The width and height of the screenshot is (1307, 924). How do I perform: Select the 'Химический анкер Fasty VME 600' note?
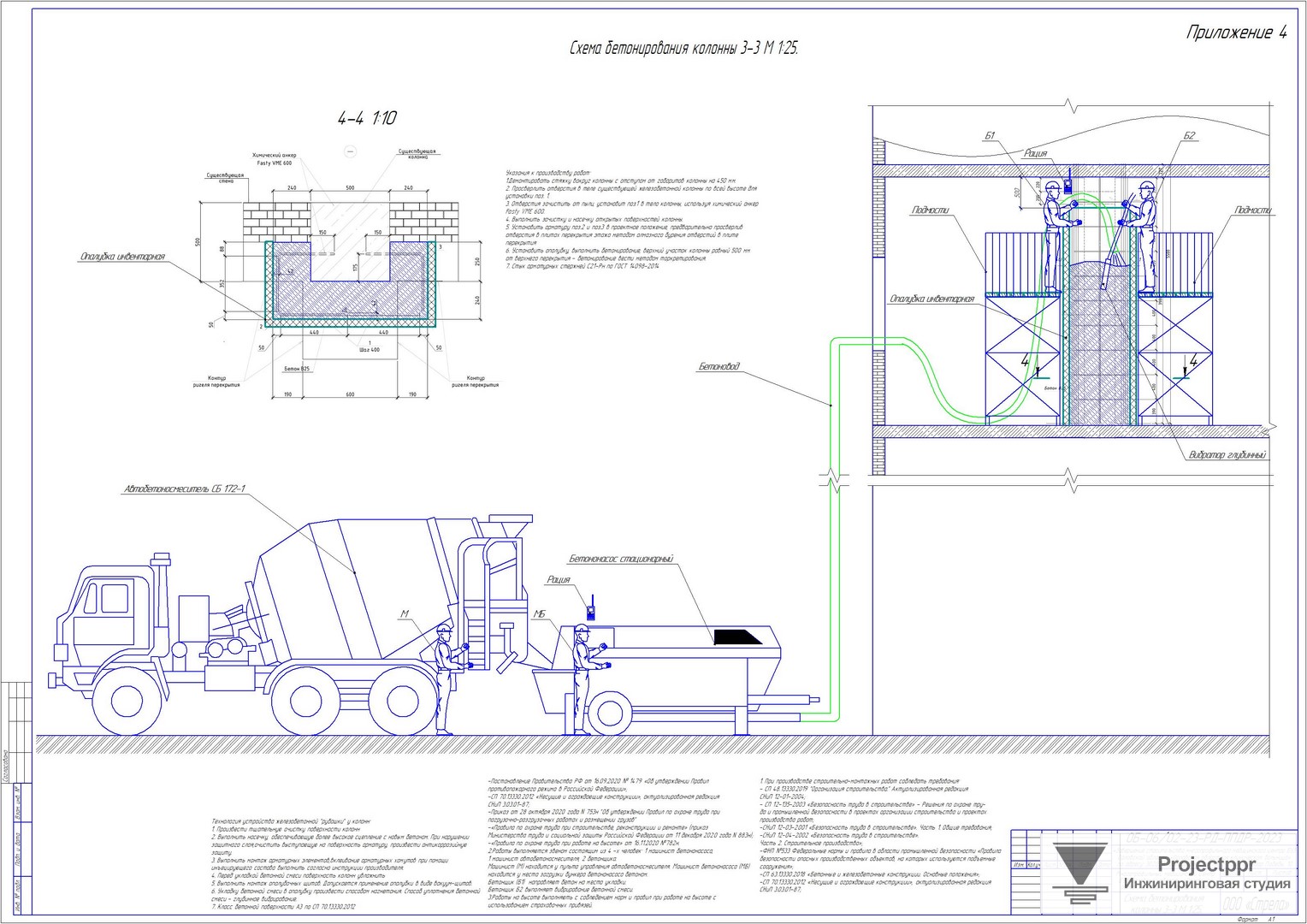coord(274,159)
